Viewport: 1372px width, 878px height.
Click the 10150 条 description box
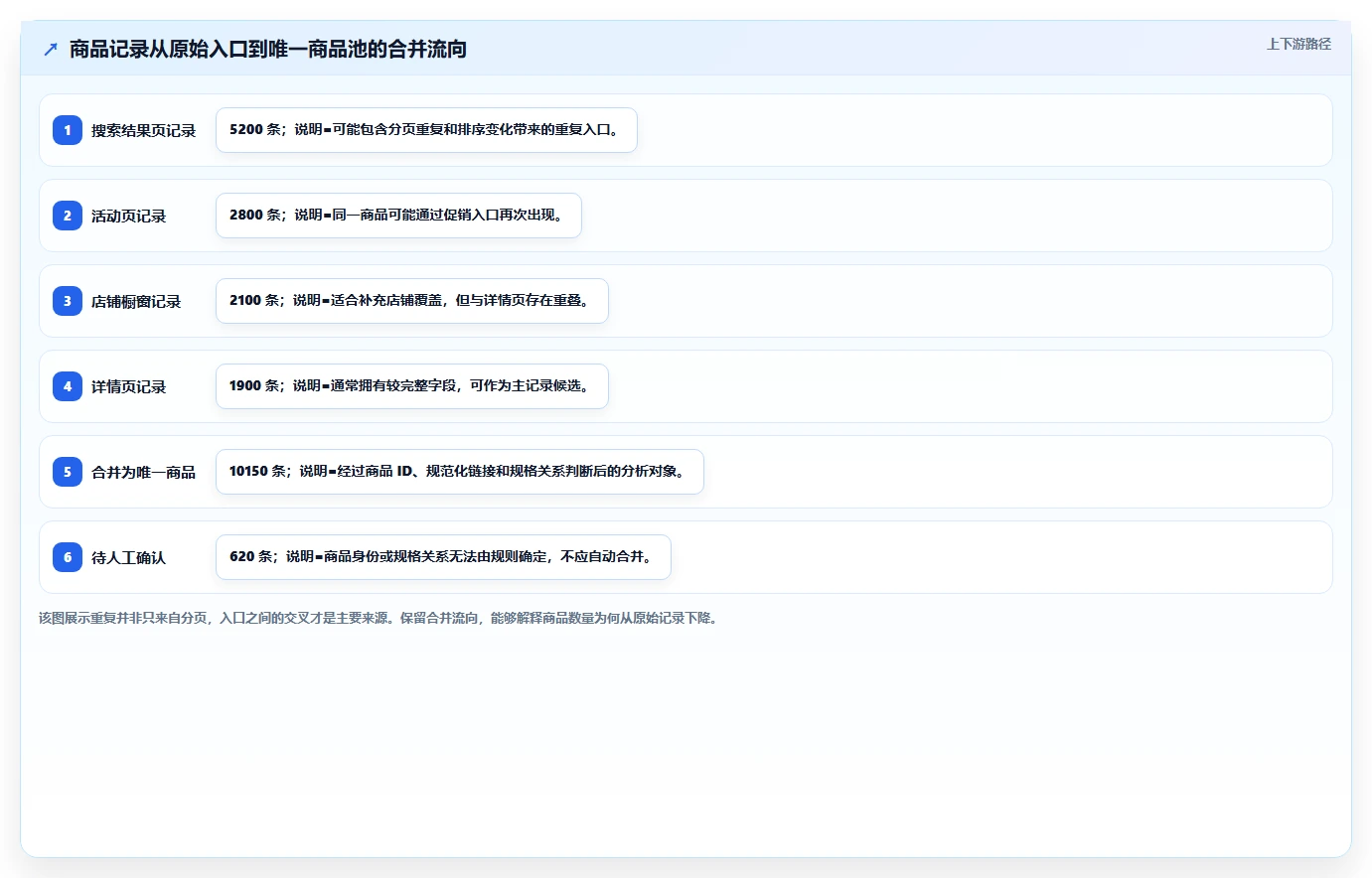(x=460, y=472)
